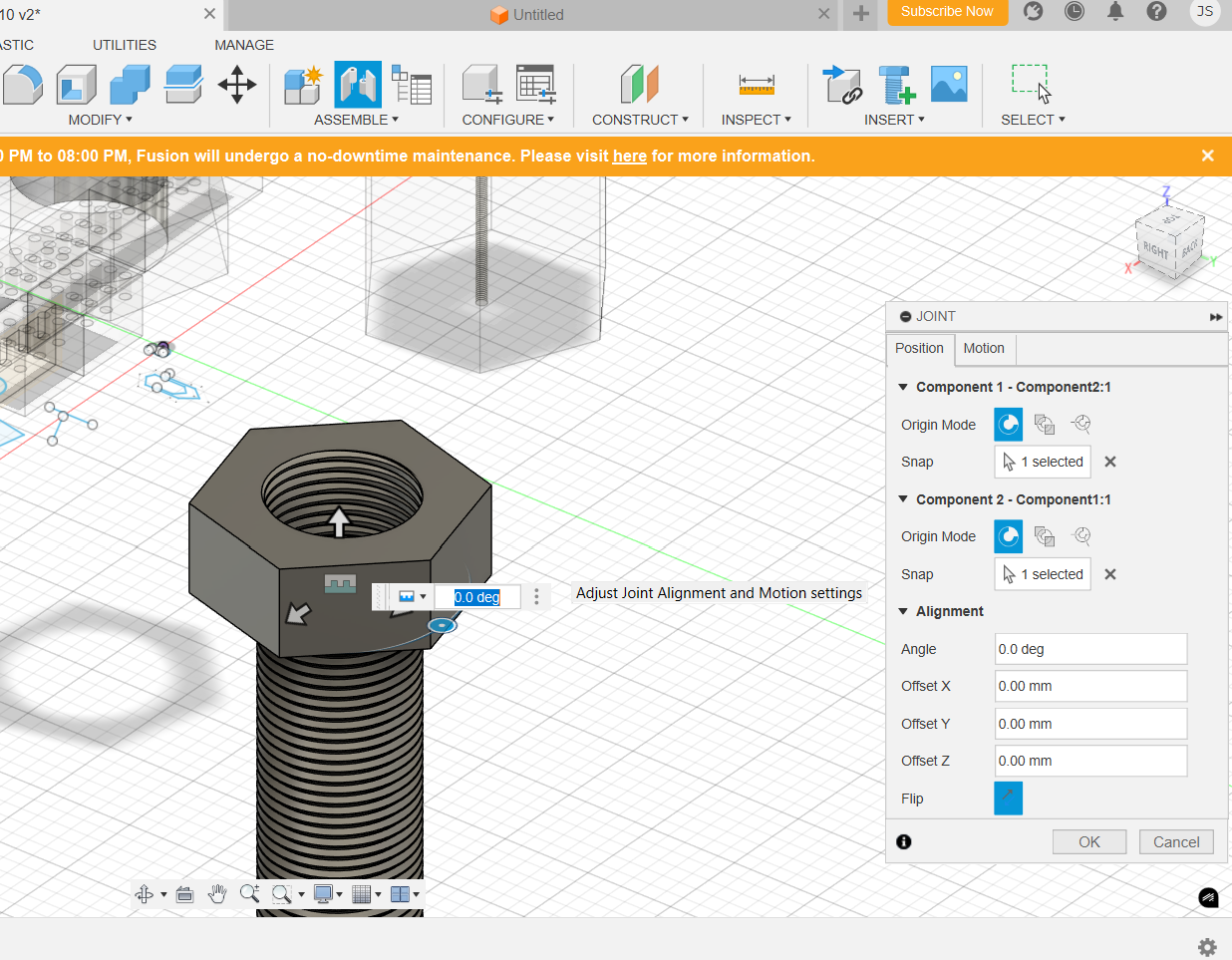The height and width of the screenshot is (960, 1232).
Task: Open the INSERT dropdown menu
Action: [894, 120]
